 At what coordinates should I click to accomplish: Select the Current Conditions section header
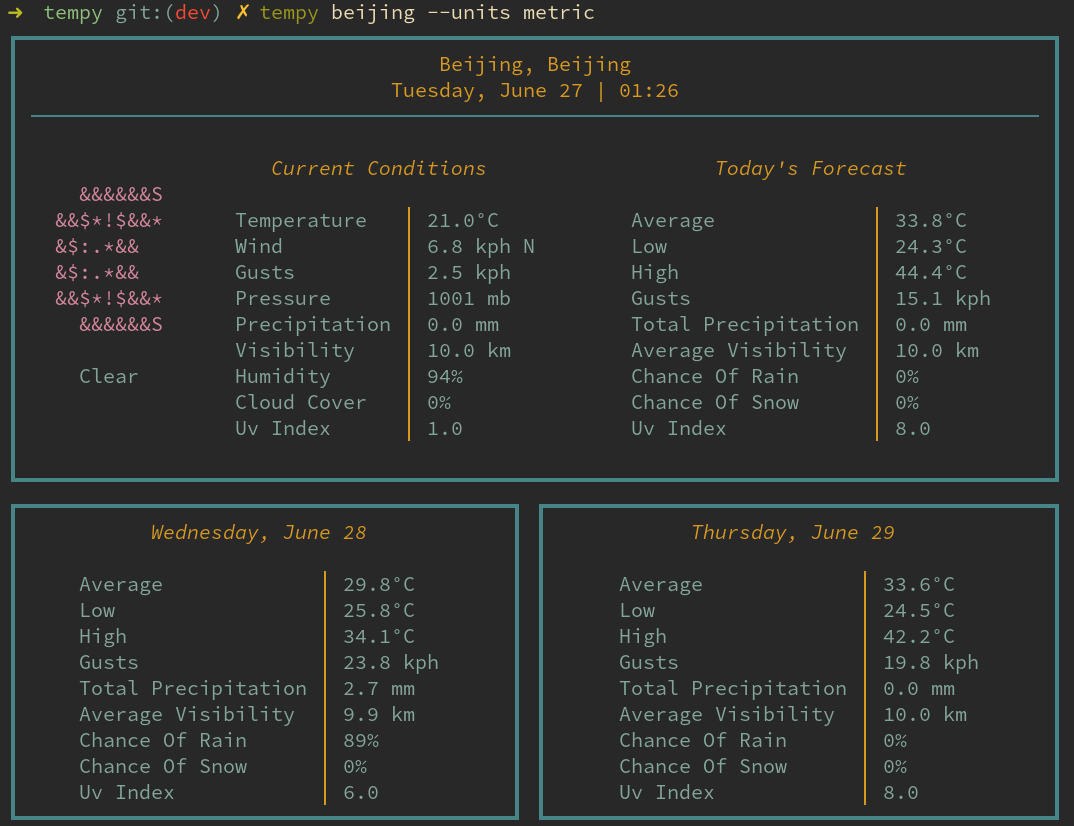click(378, 168)
